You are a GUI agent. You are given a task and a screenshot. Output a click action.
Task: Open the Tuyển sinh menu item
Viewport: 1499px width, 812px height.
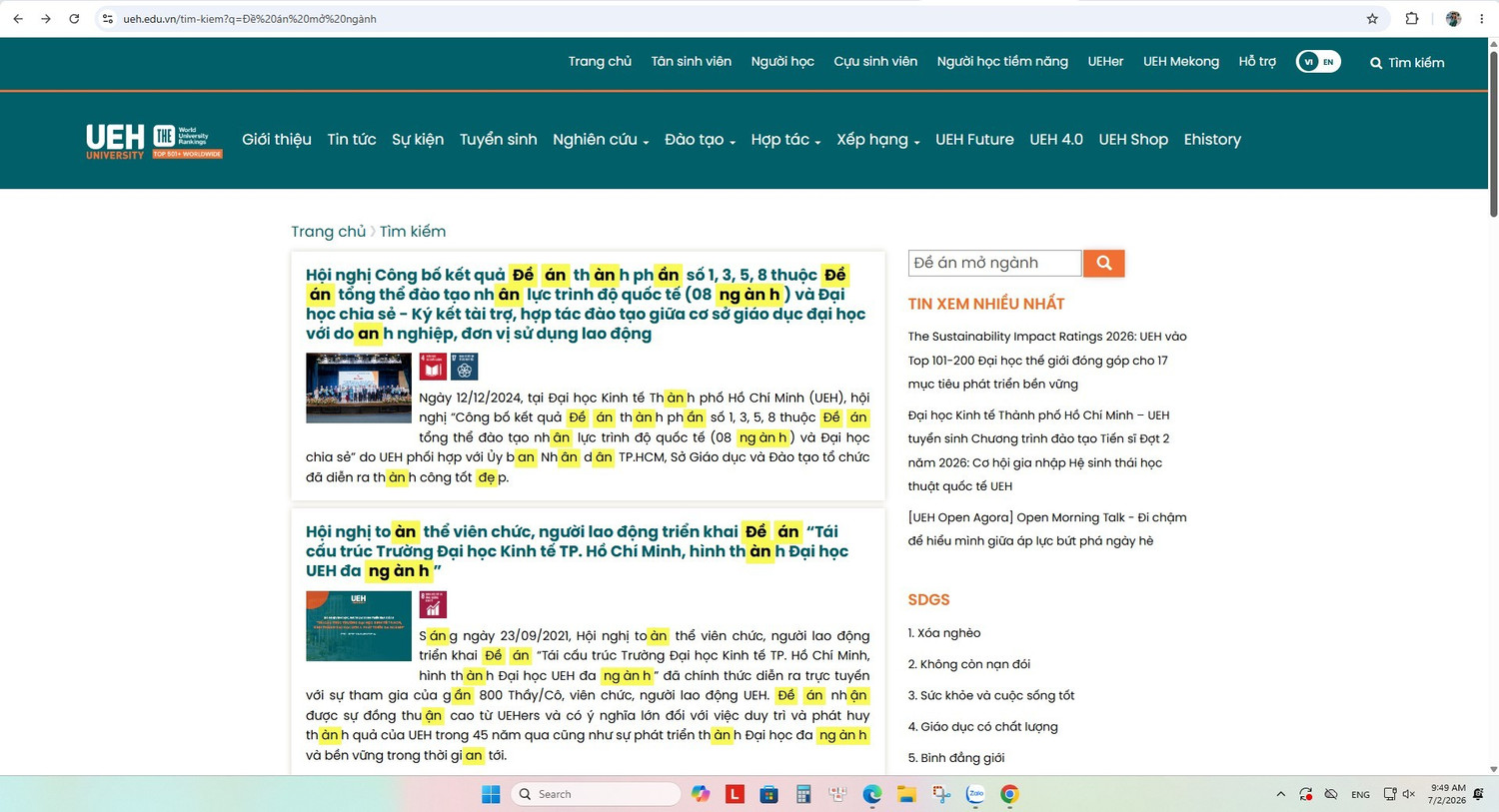(x=499, y=140)
